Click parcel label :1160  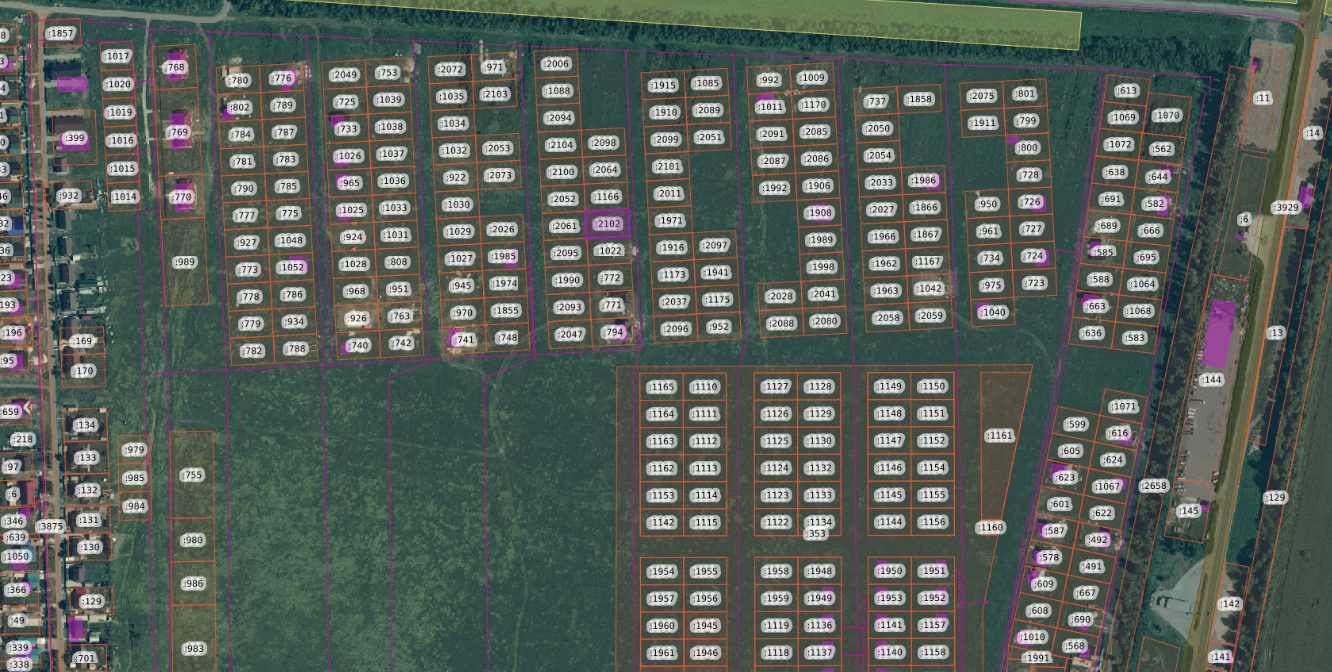tap(991, 527)
